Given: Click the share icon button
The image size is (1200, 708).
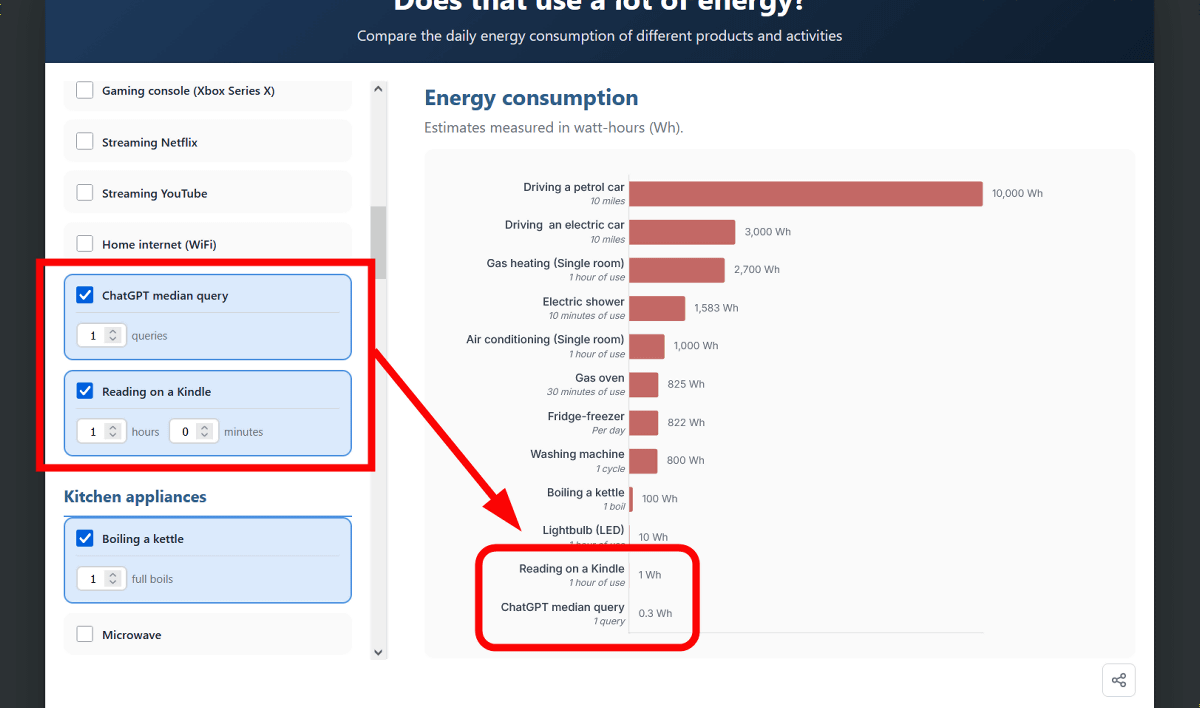Looking at the screenshot, I should tap(1118, 681).
